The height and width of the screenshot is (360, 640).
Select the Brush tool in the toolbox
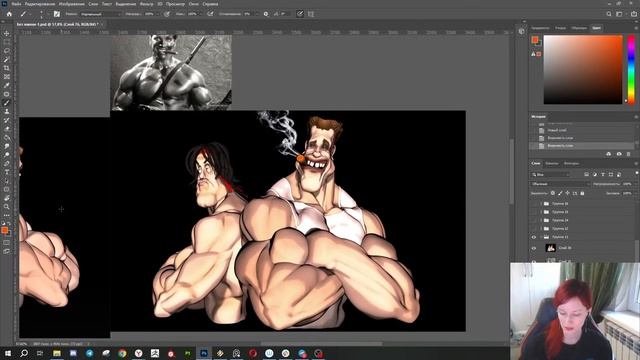(x=7, y=102)
